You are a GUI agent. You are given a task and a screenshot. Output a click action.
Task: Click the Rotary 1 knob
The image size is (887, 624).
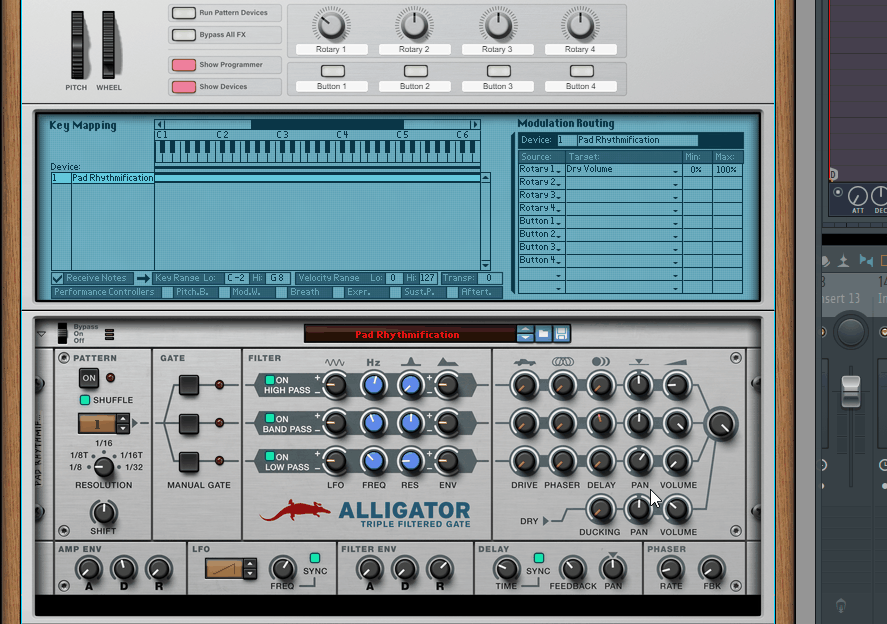tap(331, 24)
